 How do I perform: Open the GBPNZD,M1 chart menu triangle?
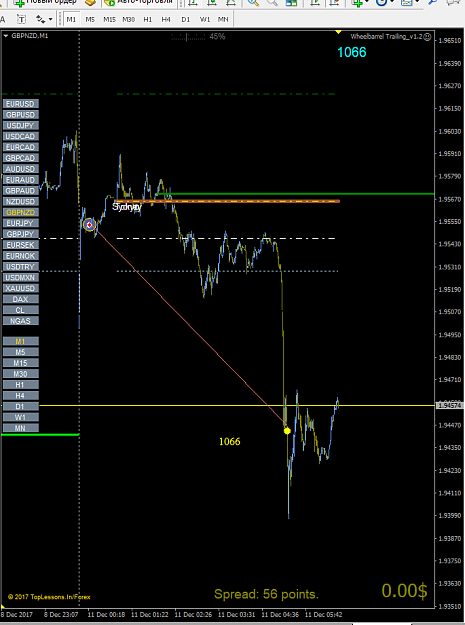point(6,36)
